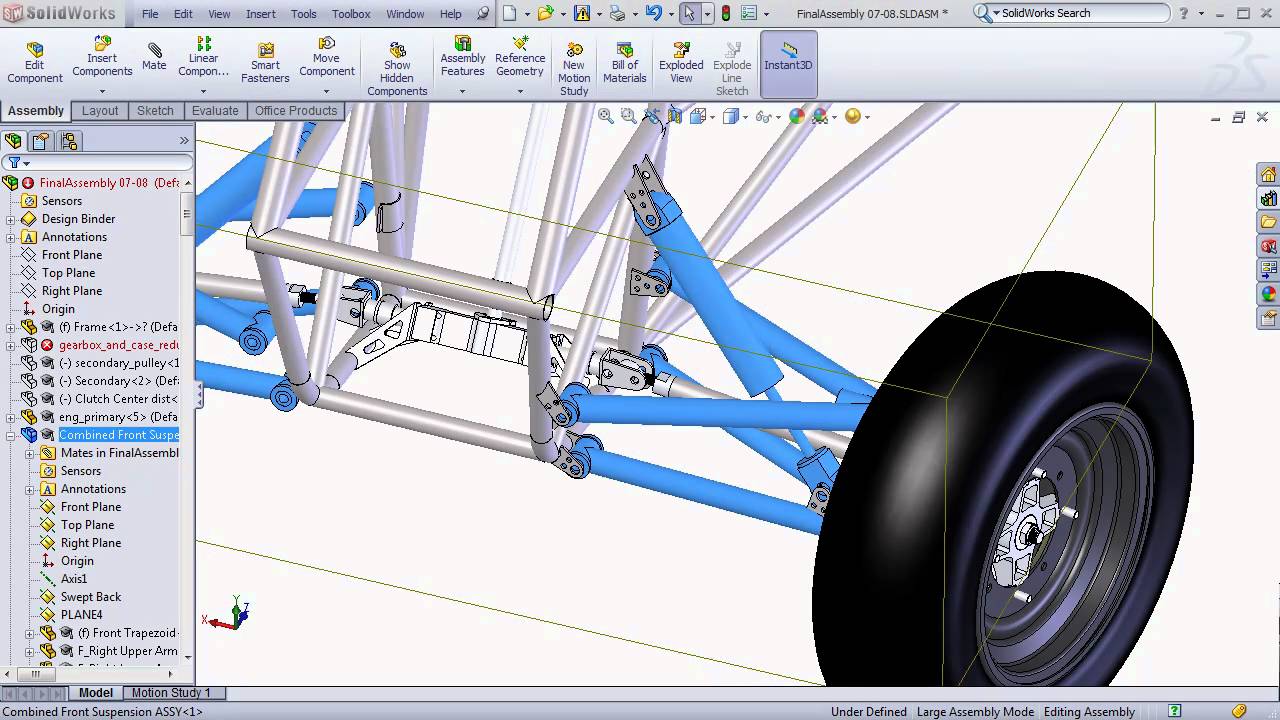Open the FeatureManager design tree tab
The height and width of the screenshot is (720, 1280).
coord(13,141)
